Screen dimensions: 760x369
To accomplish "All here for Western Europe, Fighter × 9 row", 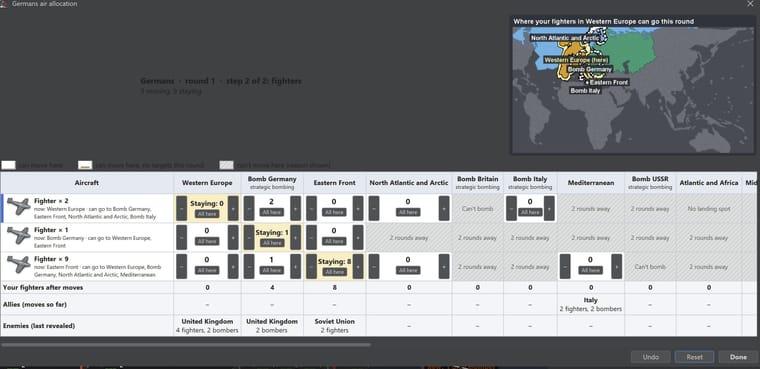I will (x=207, y=270).
